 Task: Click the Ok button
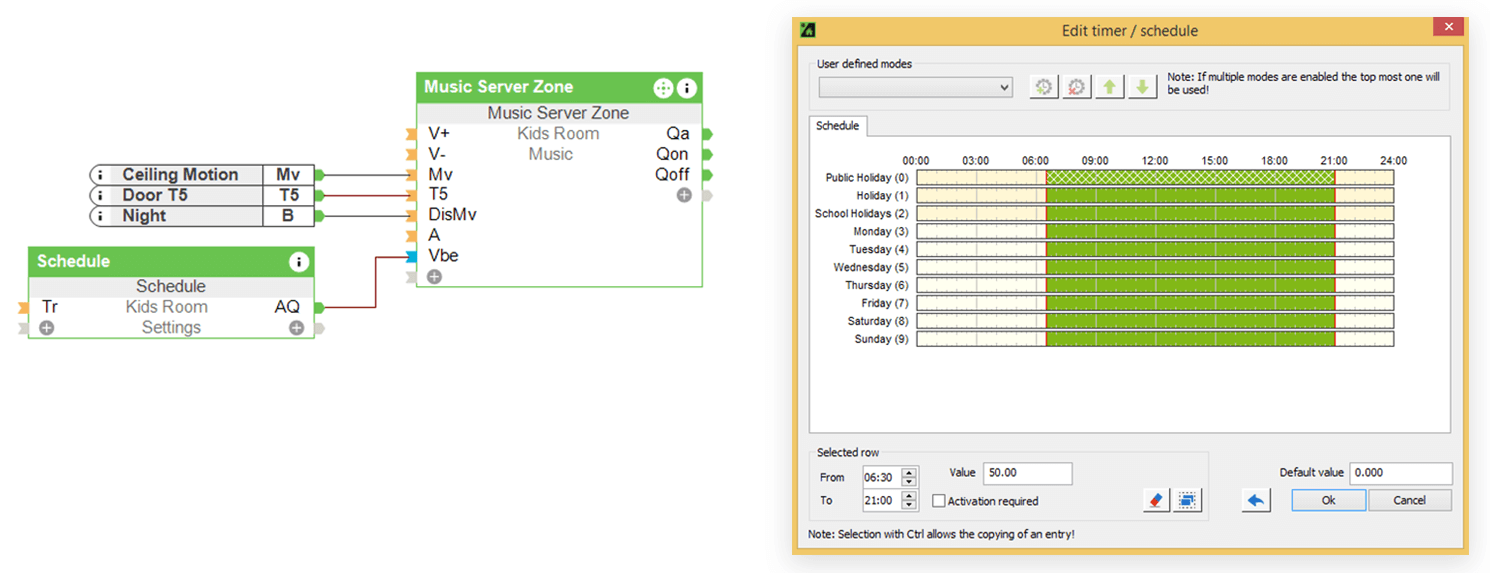1328,500
